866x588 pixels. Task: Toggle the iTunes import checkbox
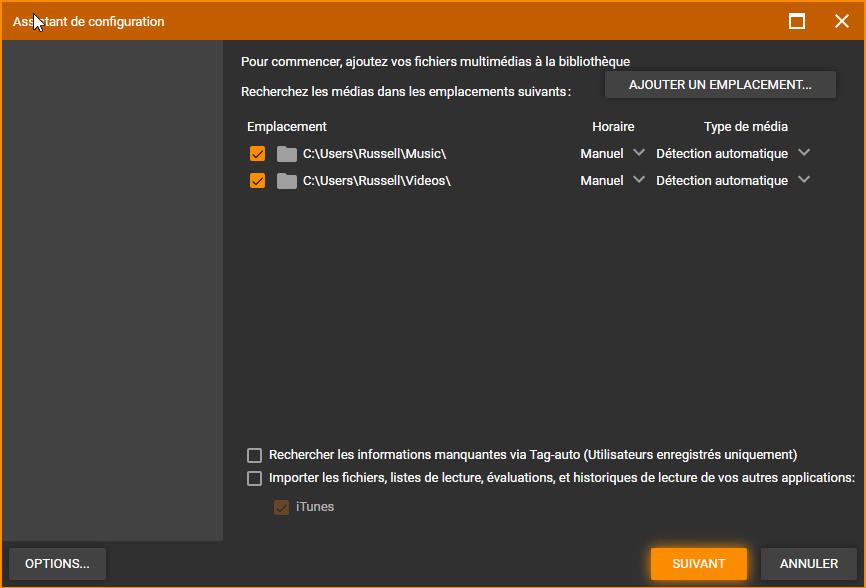coord(281,507)
